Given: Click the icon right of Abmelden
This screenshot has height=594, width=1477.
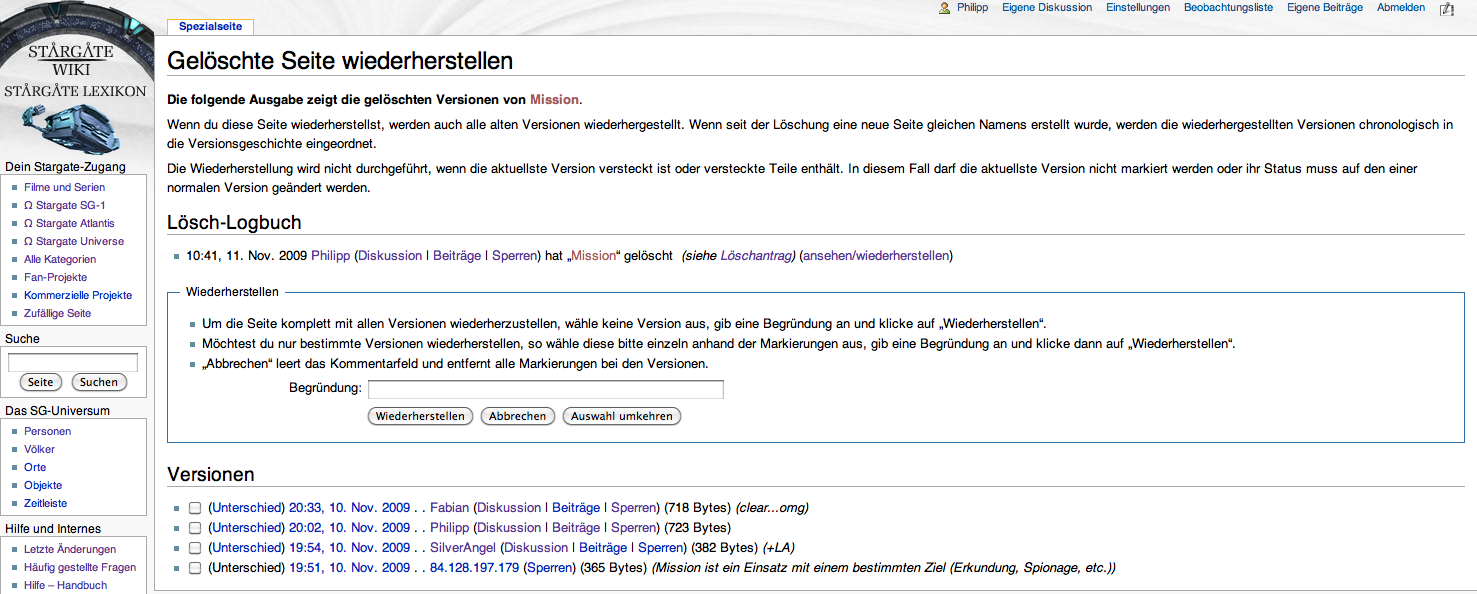Looking at the screenshot, I should [x=1446, y=9].
